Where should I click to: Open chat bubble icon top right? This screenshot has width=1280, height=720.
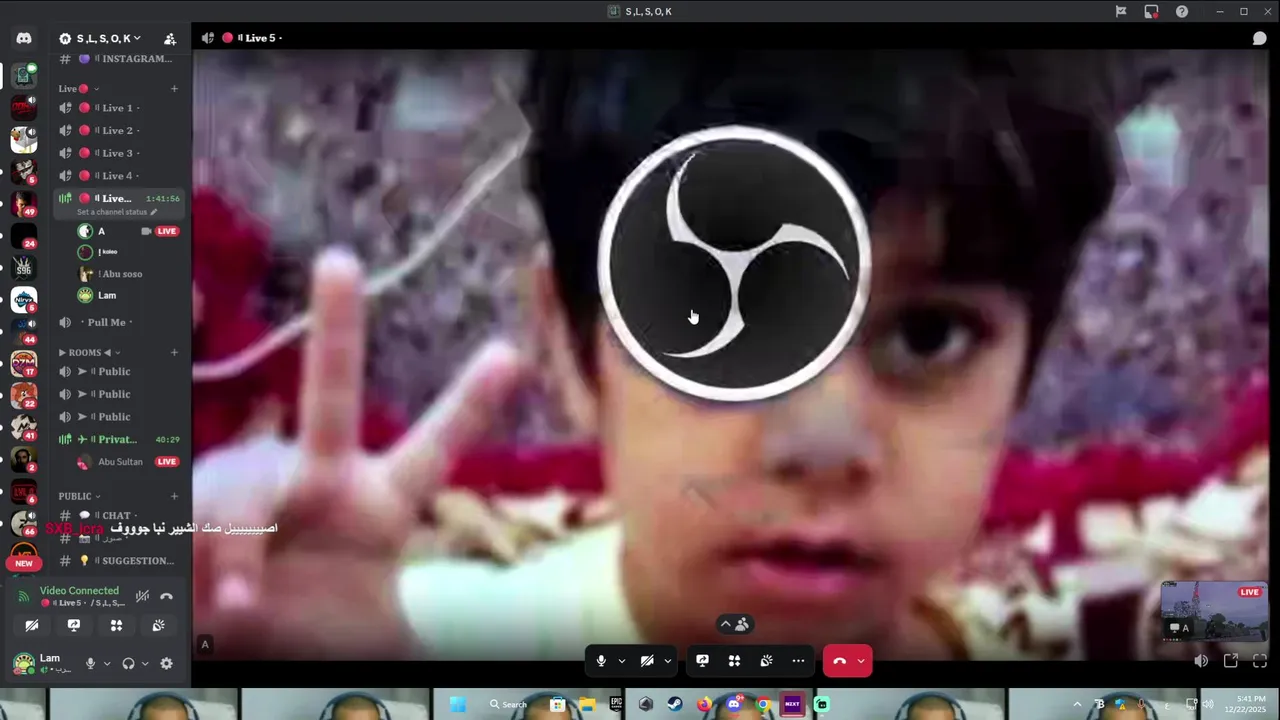(x=1260, y=38)
